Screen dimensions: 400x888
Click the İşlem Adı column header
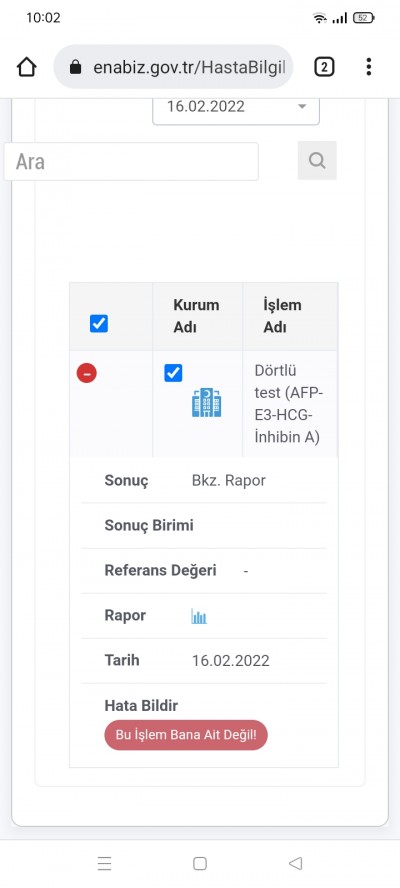click(282, 316)
